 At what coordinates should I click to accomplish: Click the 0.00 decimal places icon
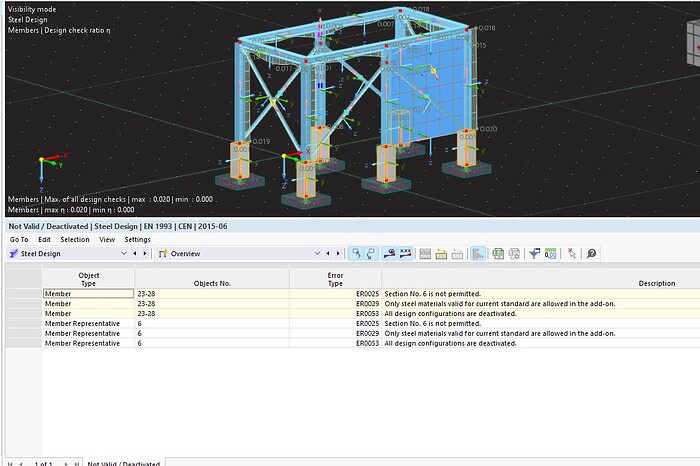click(x=550, y=254)
